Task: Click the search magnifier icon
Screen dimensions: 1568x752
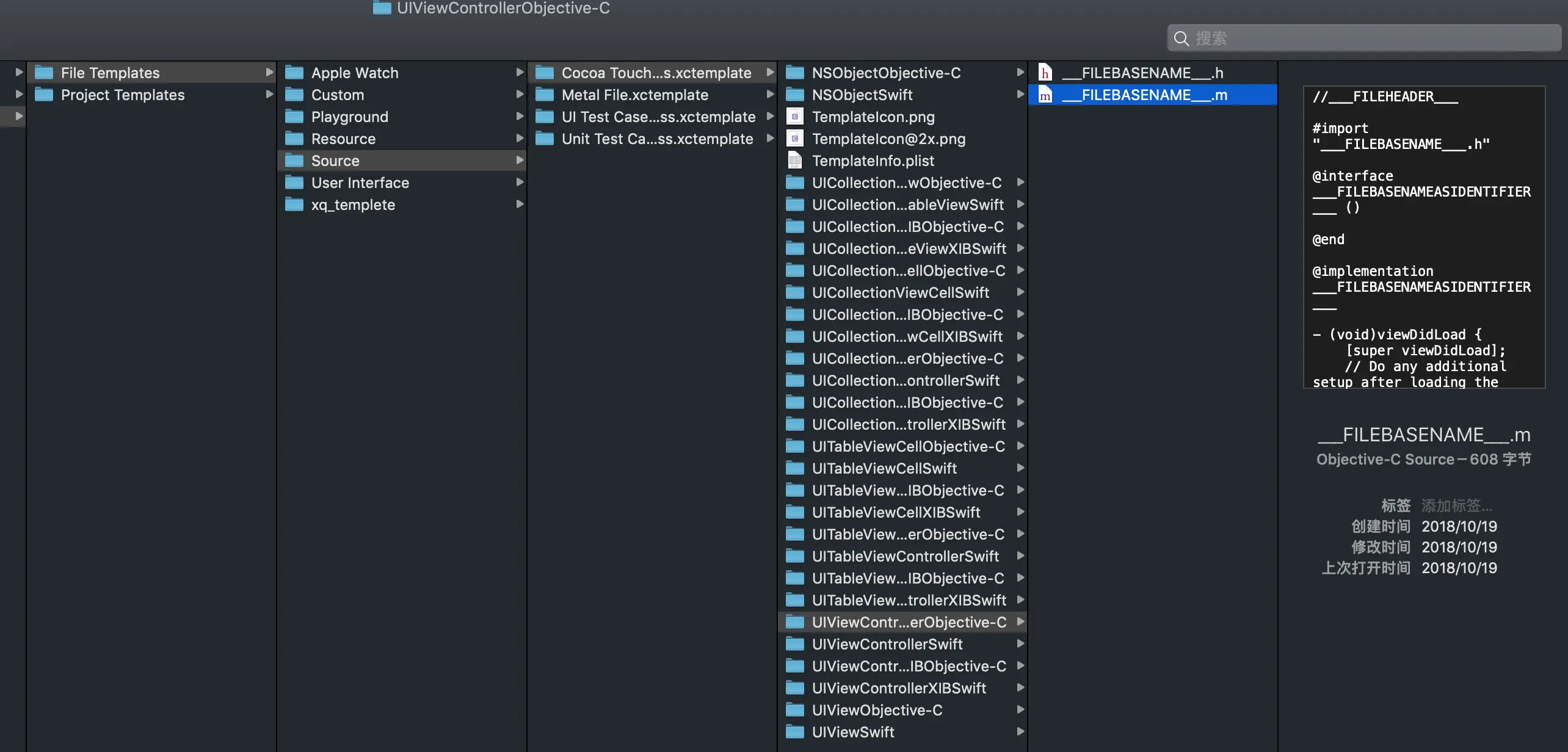Action: pos(1181,38)
